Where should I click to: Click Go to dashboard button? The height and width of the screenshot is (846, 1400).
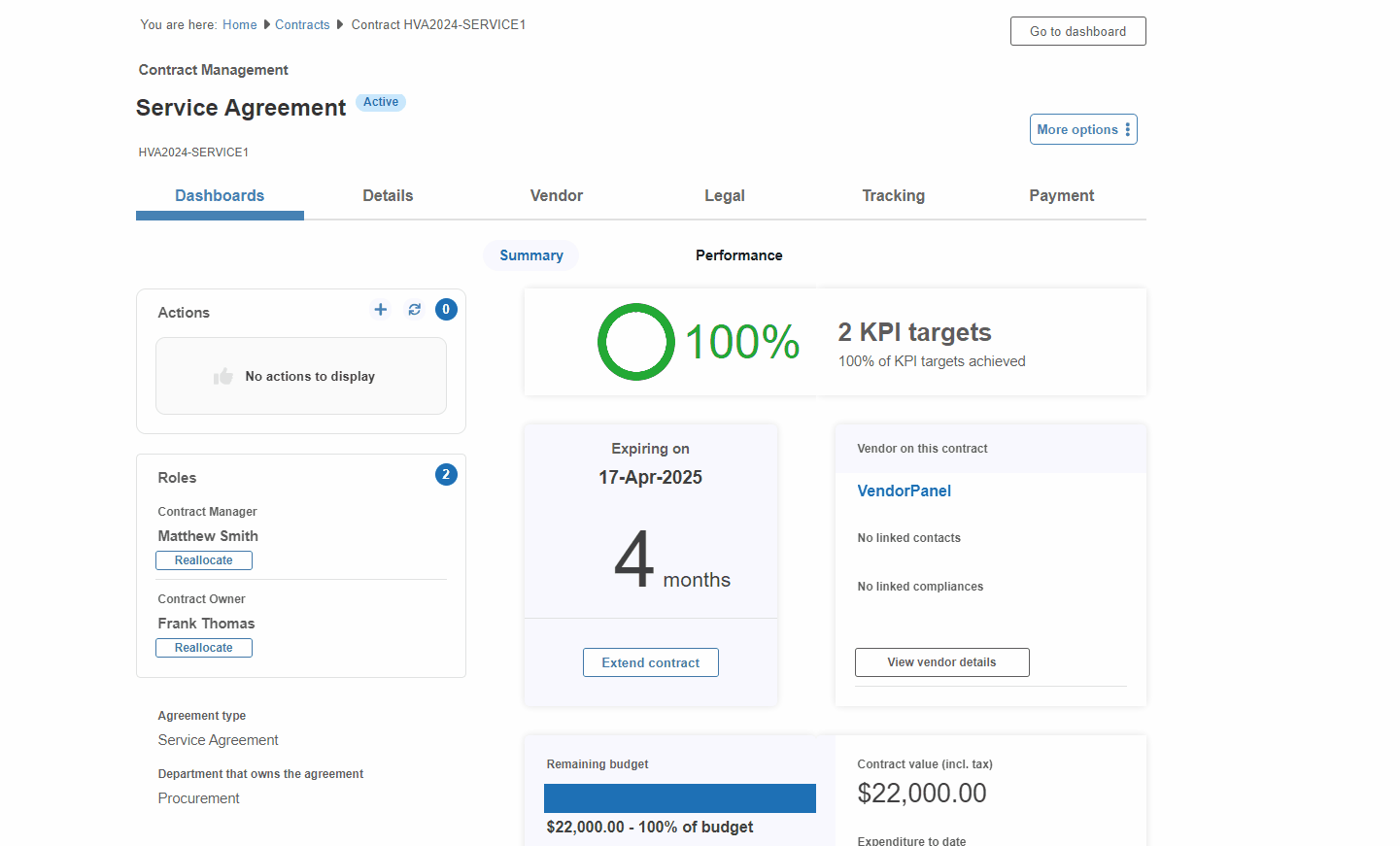1077,31
